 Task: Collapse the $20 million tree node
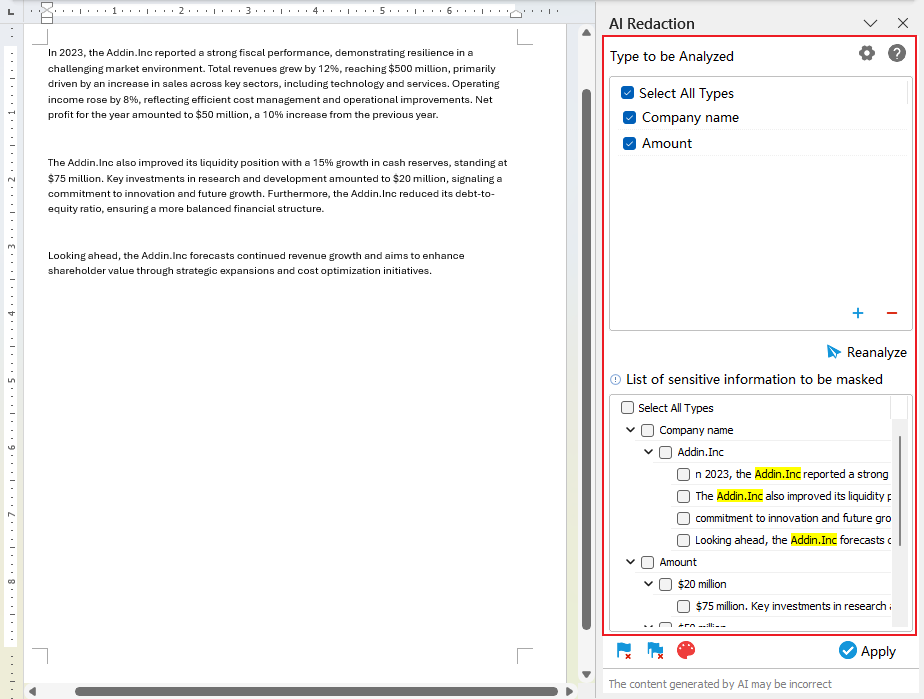click(x=648, y=584)
